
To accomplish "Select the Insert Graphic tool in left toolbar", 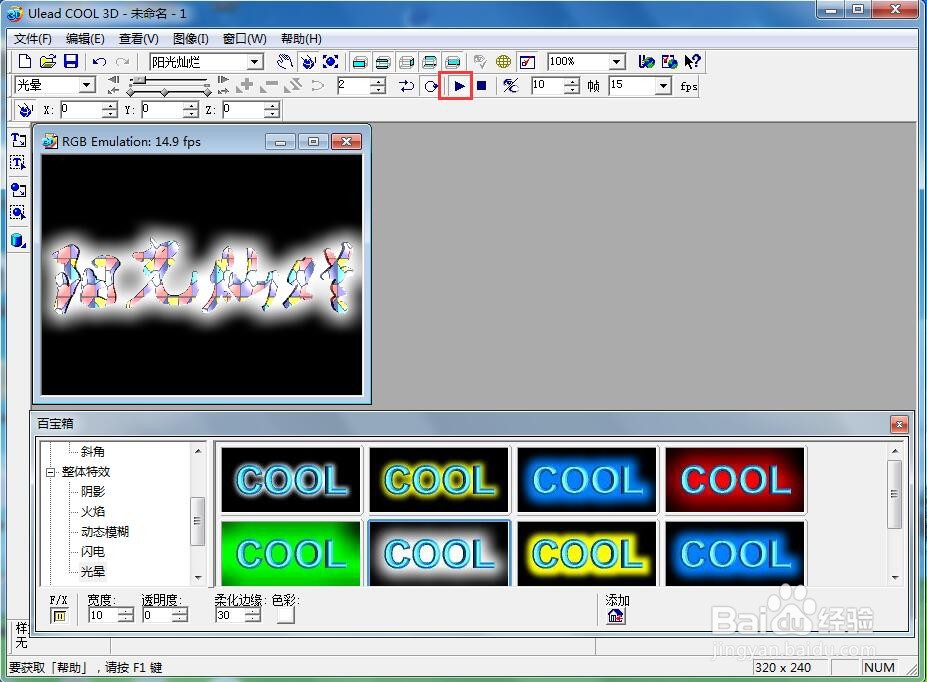I will pyautogui.click(x=18, y=190).
